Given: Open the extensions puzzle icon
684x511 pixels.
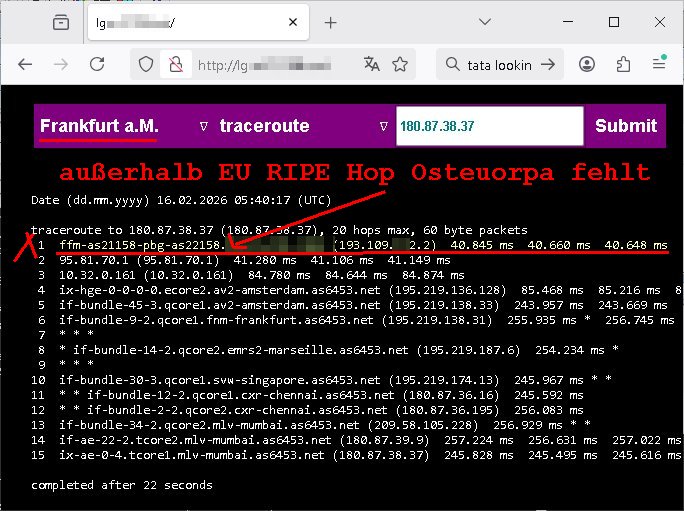Looking at the screenshot, I should 623,64.
